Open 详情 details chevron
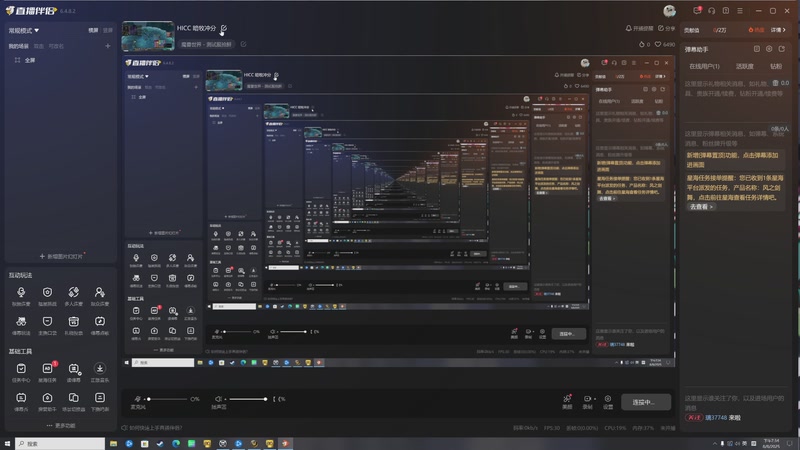 pyautogui.click(x=779, y=30)
